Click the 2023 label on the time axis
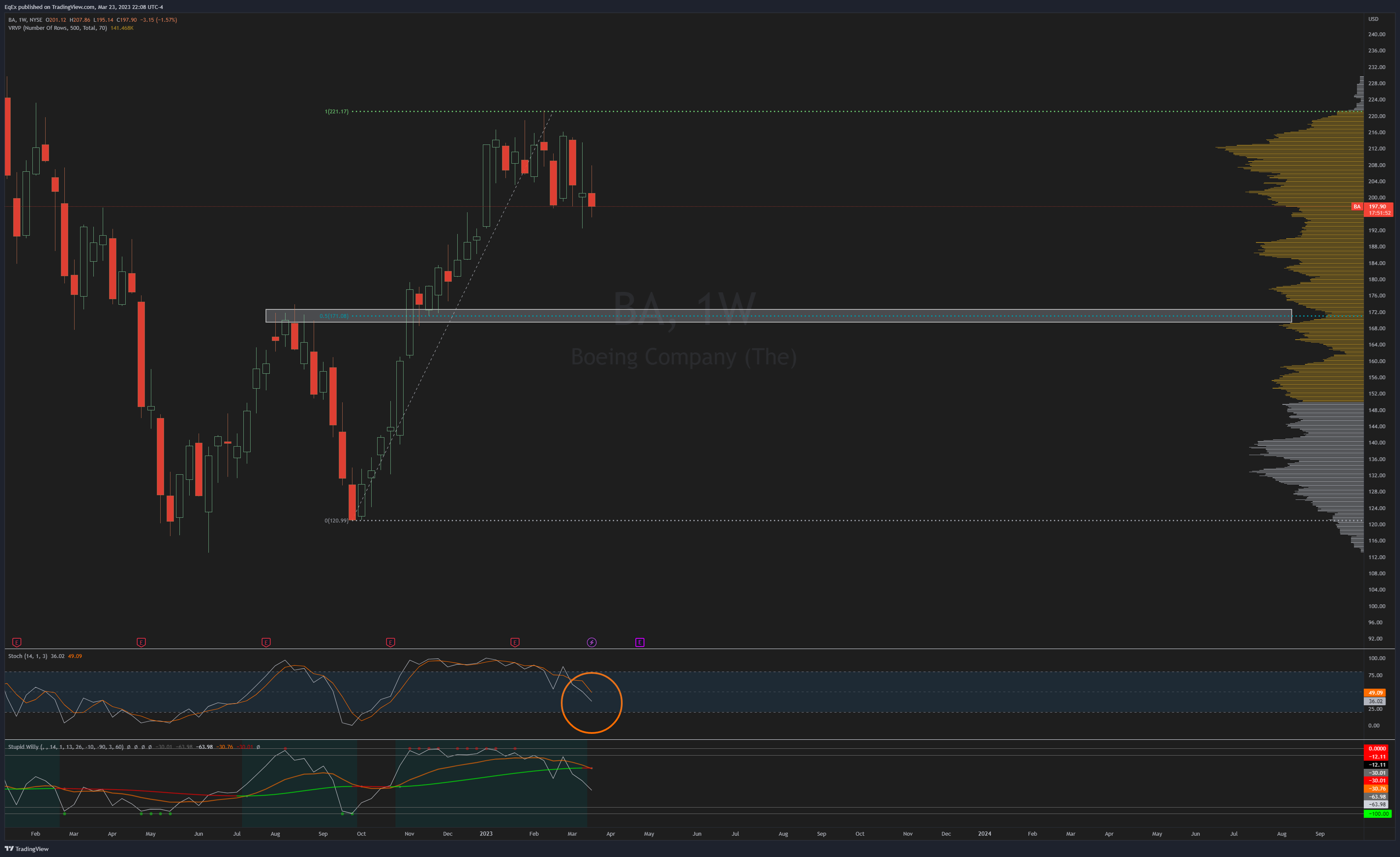Image resolution: width=1400 pixels, height=857 pixels. (x=486, y=834)
